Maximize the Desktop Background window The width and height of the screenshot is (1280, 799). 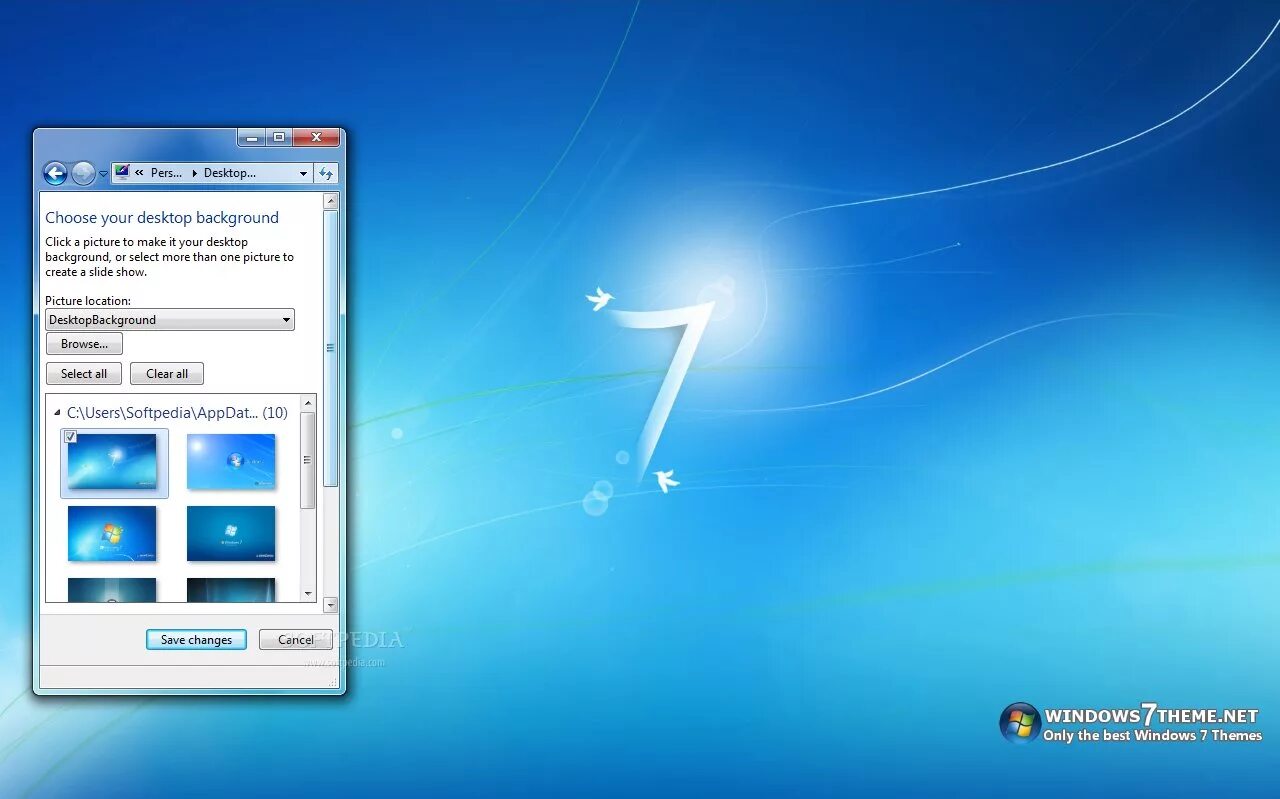[x=279, y=138]
